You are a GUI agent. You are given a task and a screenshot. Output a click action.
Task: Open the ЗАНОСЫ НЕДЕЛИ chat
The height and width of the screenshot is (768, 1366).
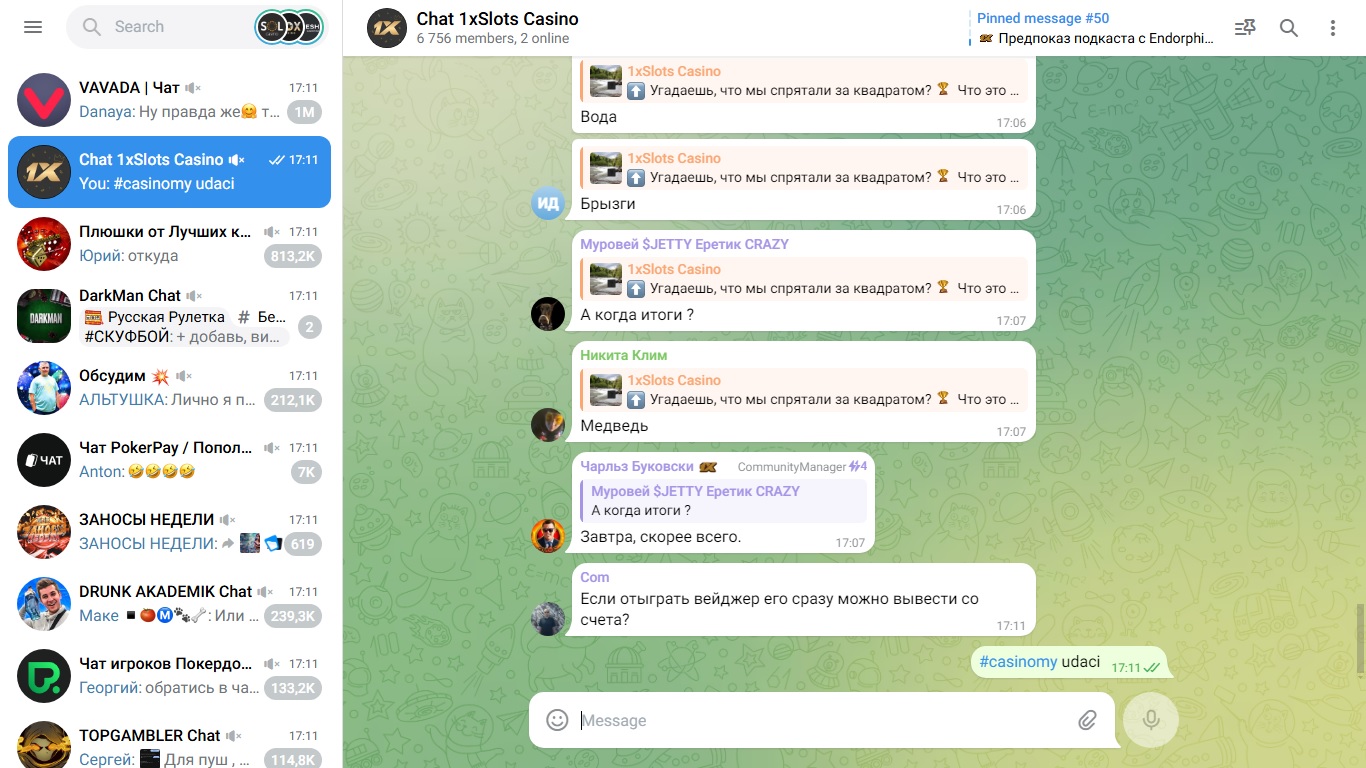pos(170,532)
